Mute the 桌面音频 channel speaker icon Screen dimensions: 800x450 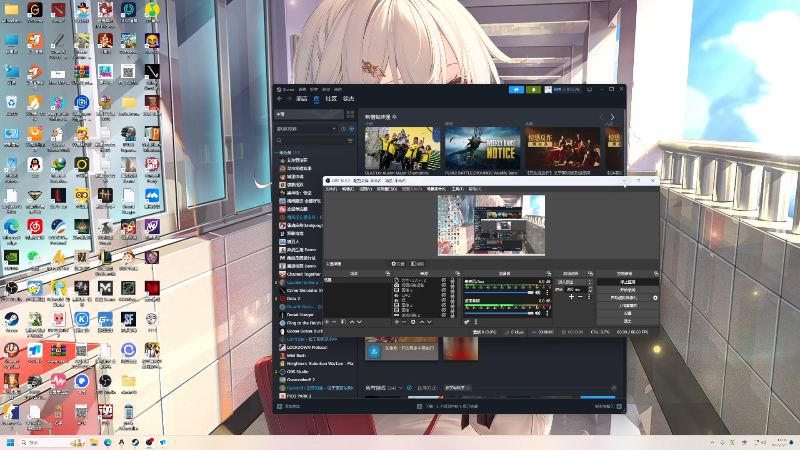click(x=538, y=313)
